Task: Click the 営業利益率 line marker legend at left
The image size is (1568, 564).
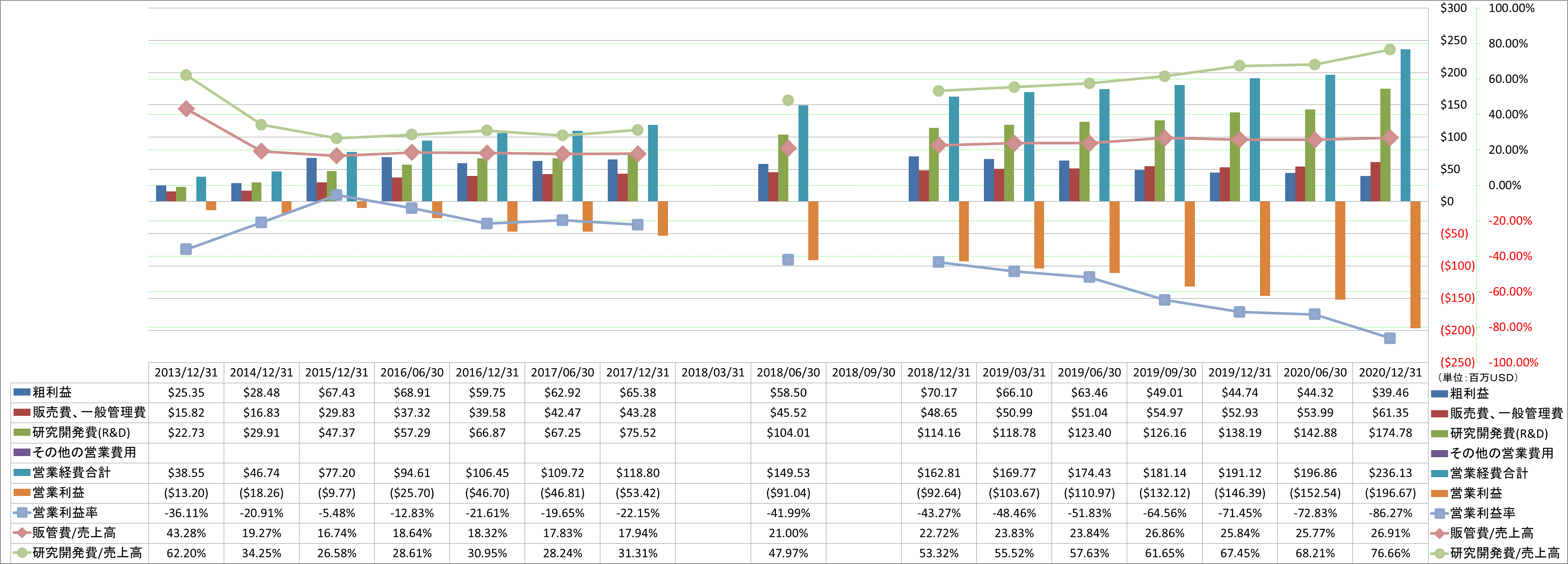Action: [x=22, y=513]
